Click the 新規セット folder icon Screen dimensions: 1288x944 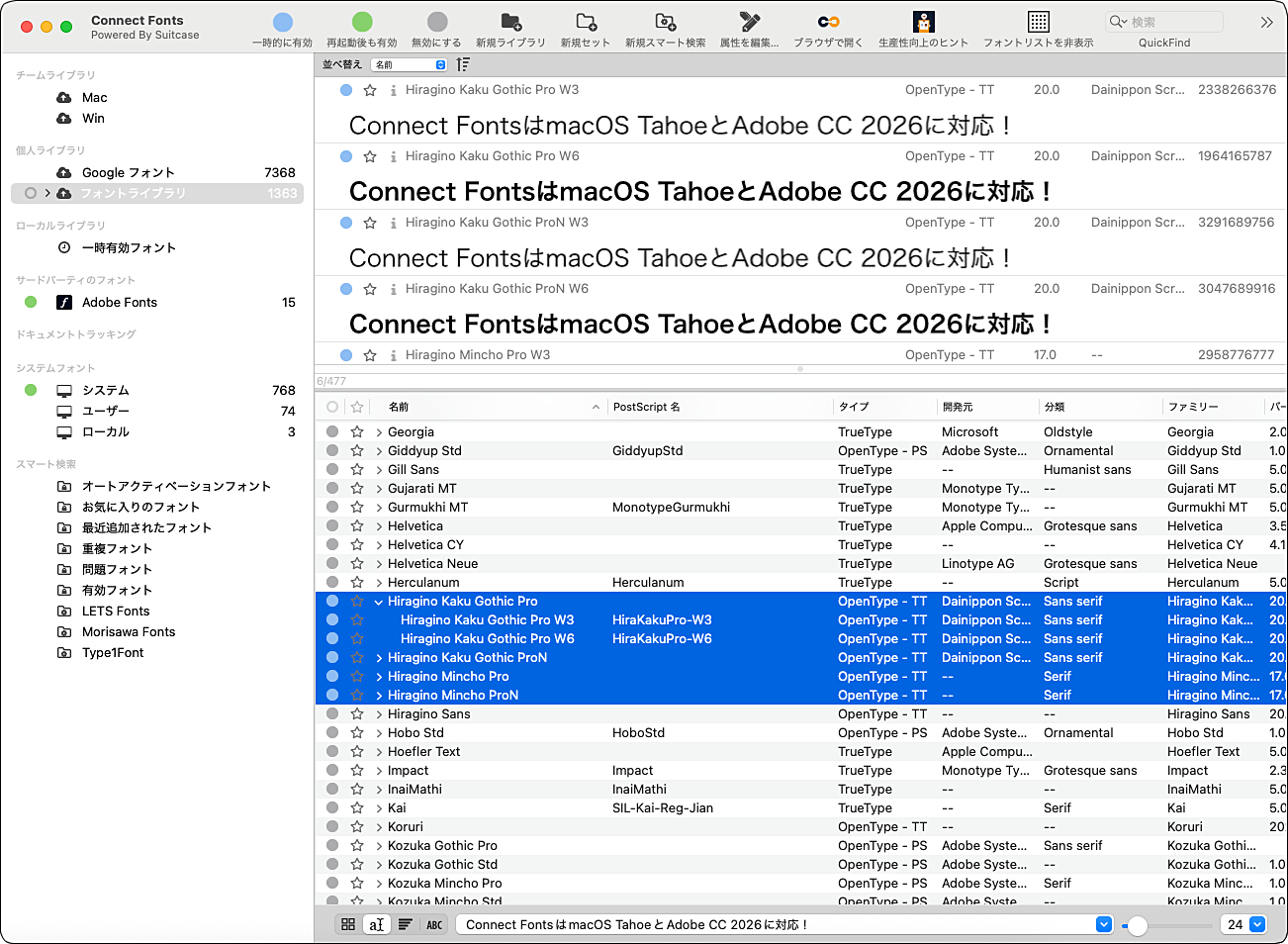[x=586, y=23]
